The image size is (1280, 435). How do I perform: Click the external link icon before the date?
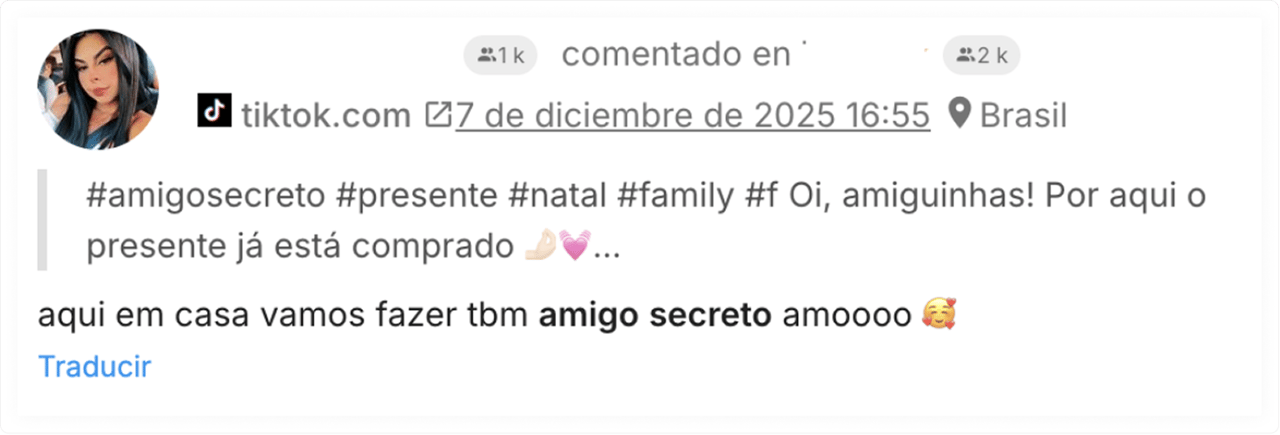pyautogui.click(x=438, y=115)
